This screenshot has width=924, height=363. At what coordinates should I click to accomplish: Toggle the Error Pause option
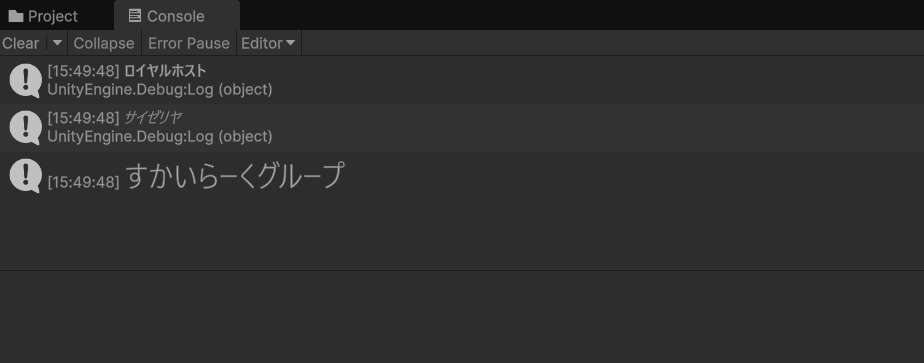point(189,44)
